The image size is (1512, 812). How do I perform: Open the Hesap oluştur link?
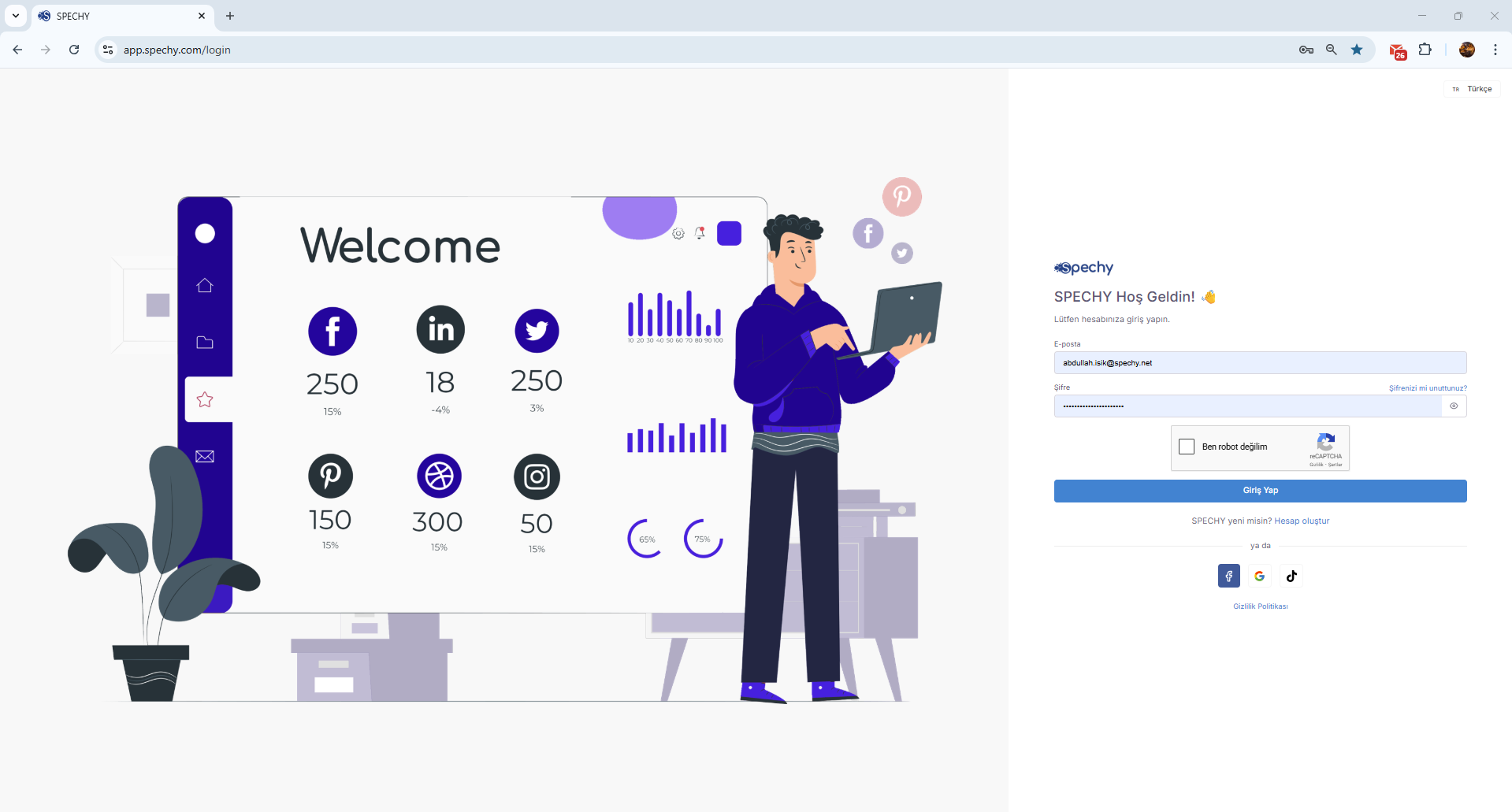point(1302,521)
